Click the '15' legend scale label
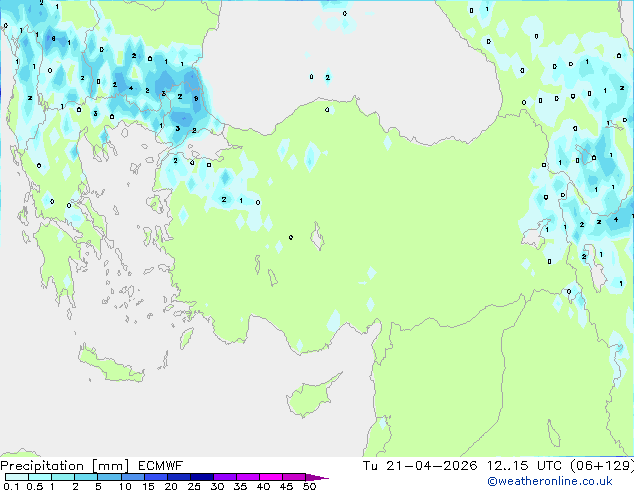This screenshot has height=490, width=634. tap(148, 486)
